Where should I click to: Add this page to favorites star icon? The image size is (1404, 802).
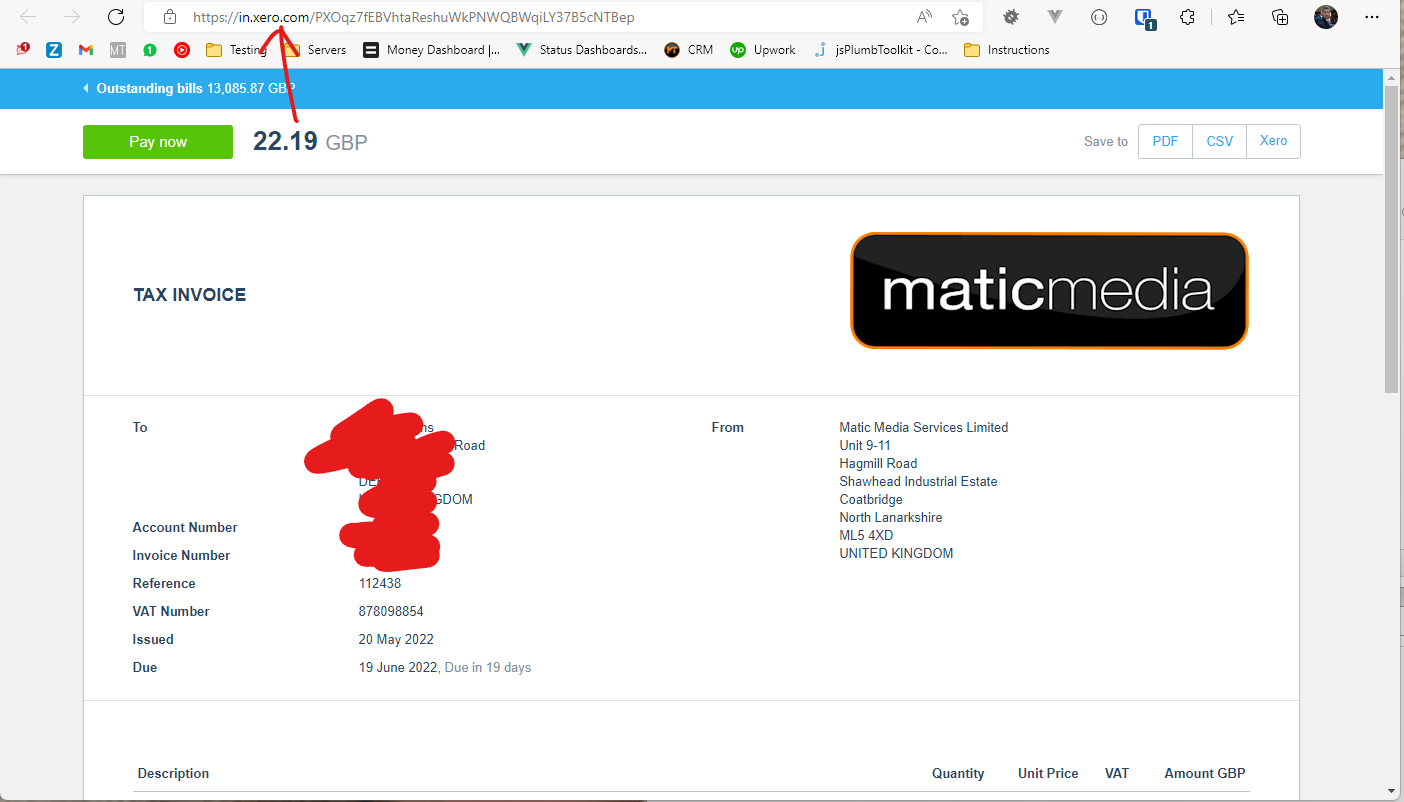[x=960, y=17]
